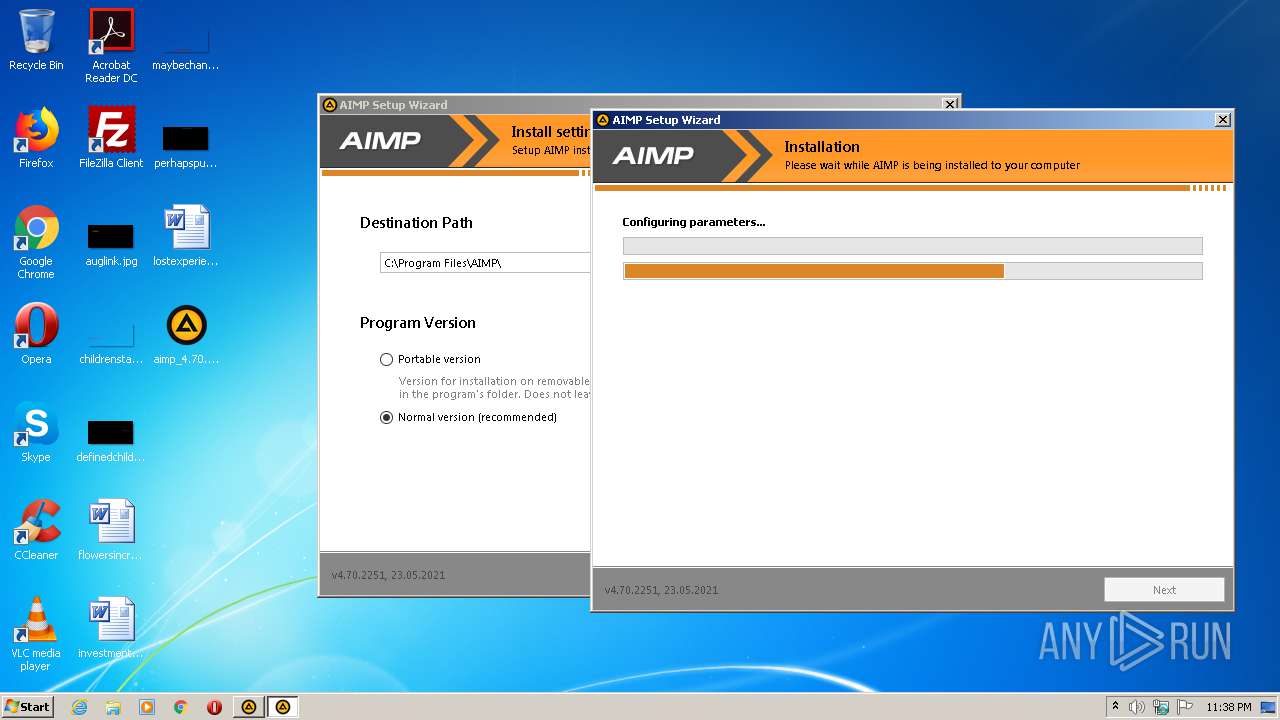The image size is (1280, 720).
Task: Click version text v4.70.2251 in front wizard
Action: click(x=661, y=590)
